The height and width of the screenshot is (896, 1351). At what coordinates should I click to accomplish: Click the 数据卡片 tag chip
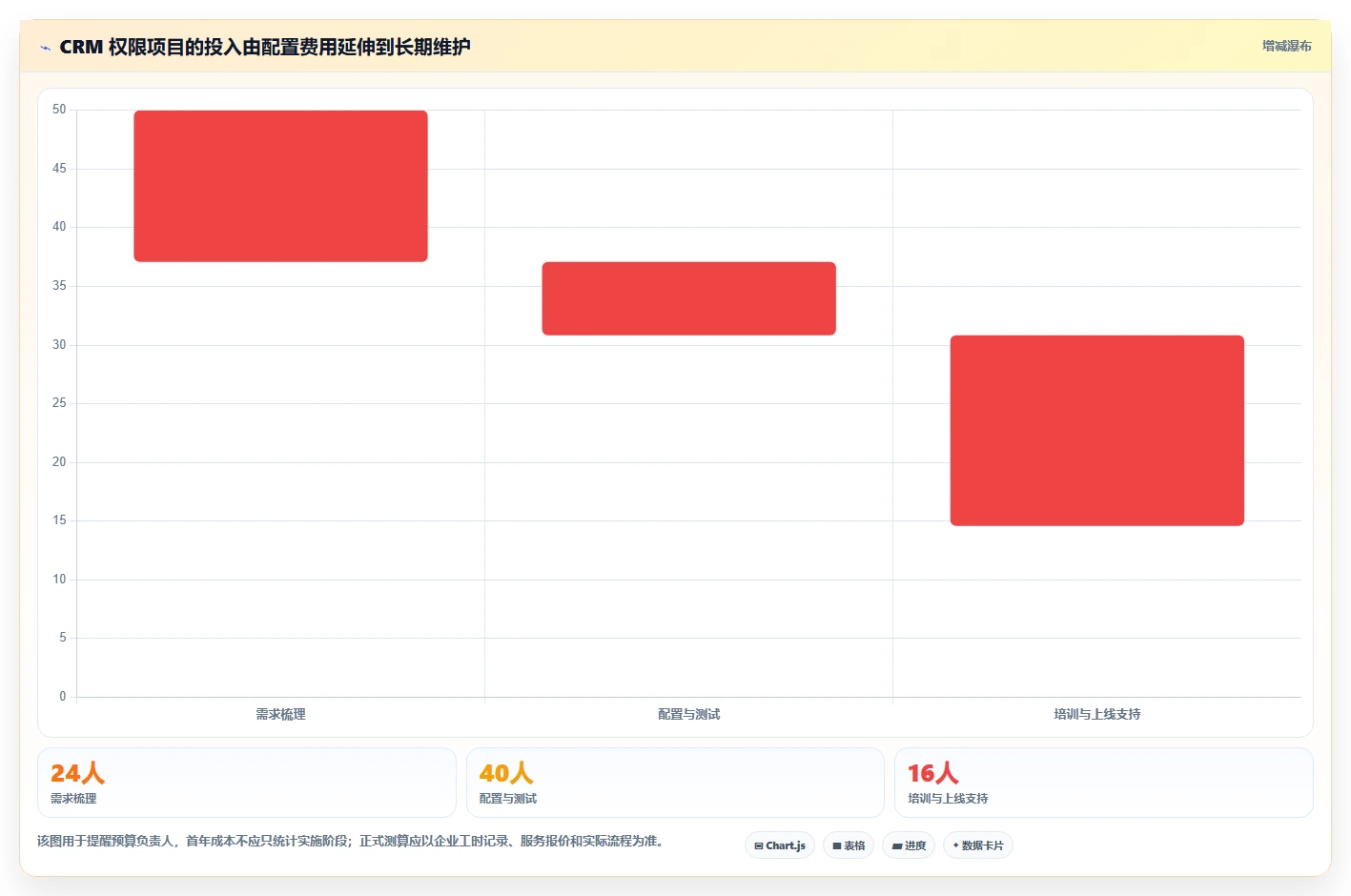pos(978,845)
